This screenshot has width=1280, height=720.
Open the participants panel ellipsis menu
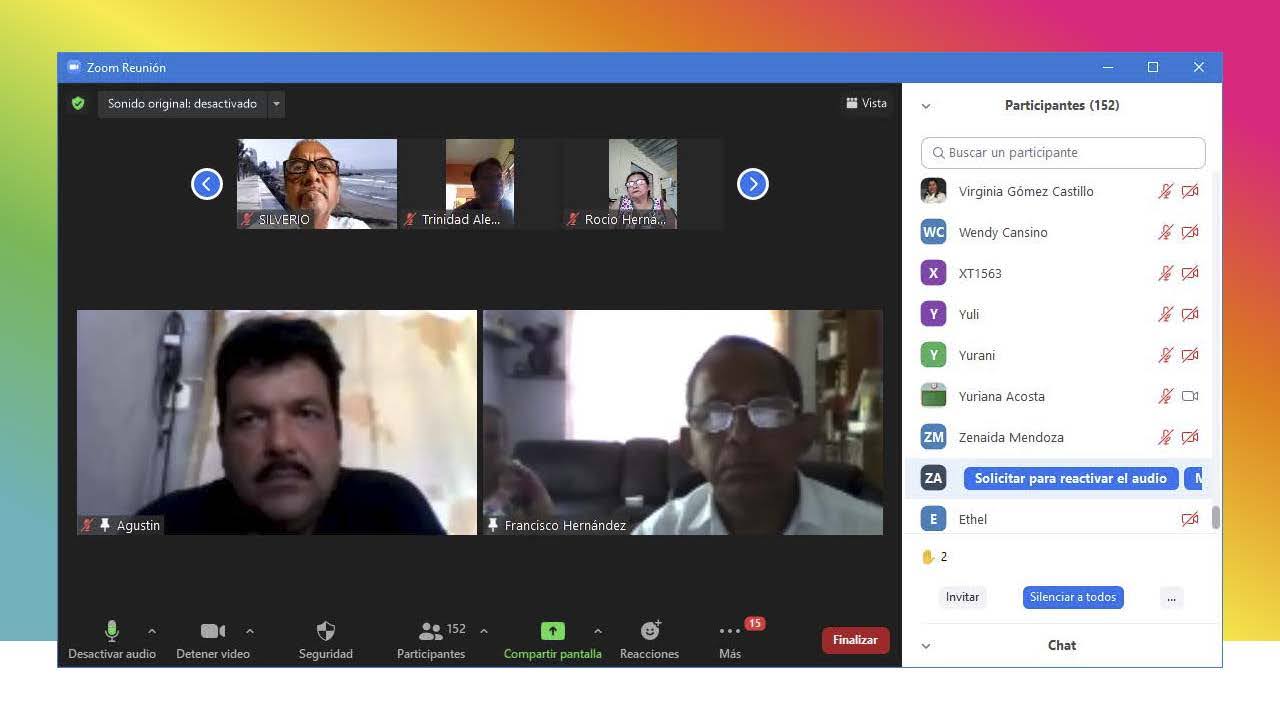click(x=1171, y=597)
